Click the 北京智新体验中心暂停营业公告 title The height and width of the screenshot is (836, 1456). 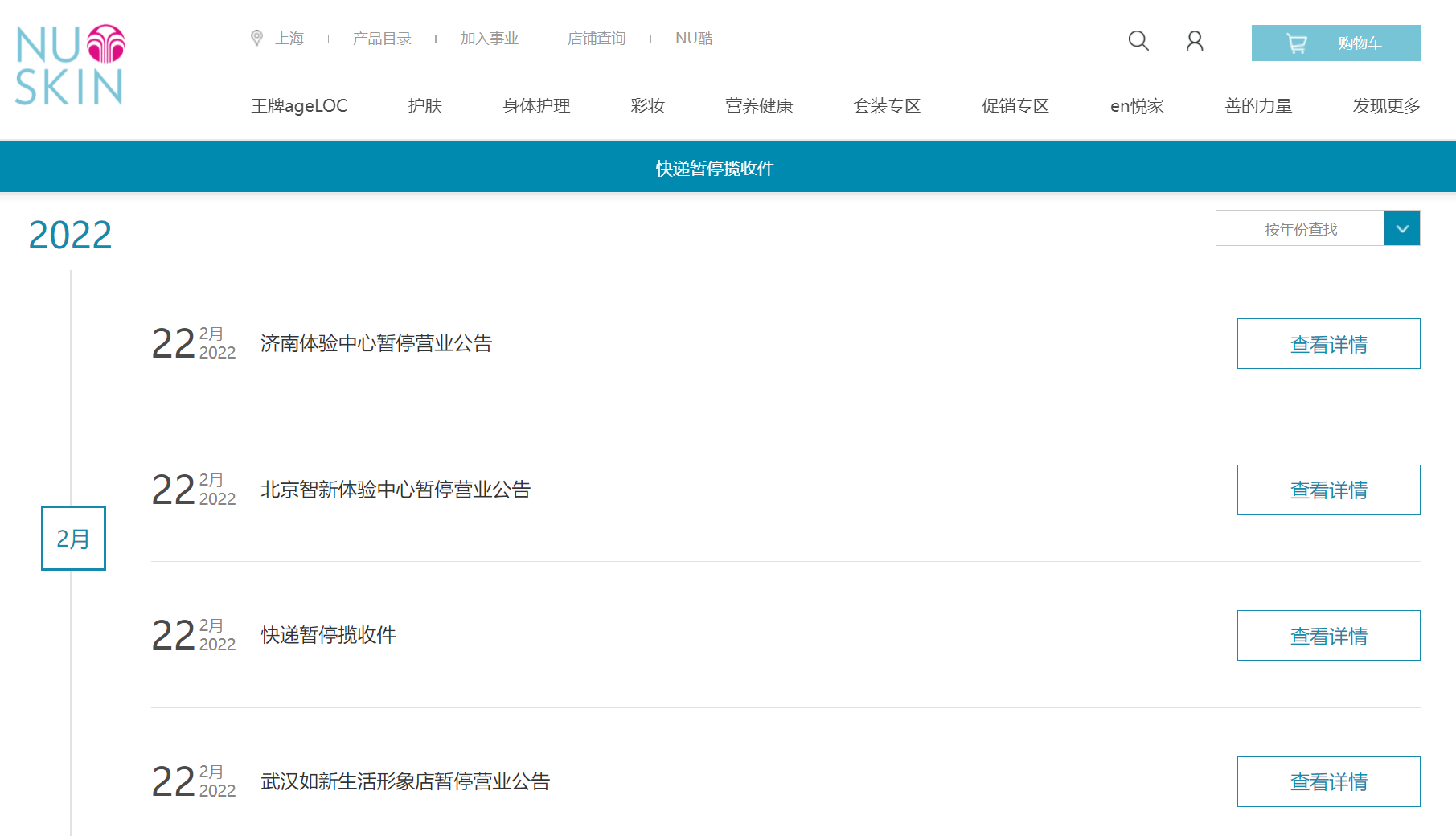[396, 490]
